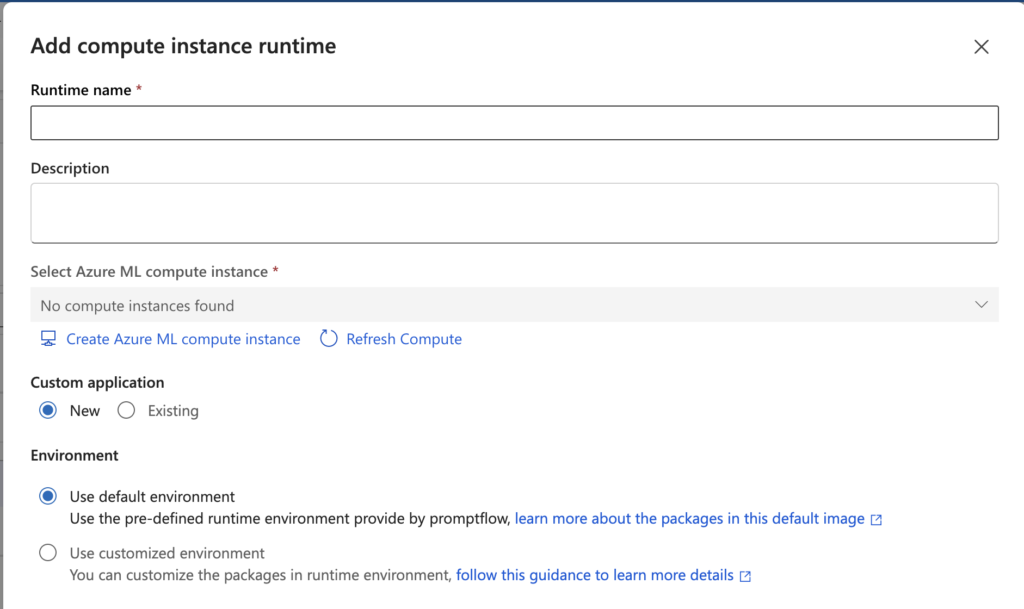Click the Refresh Compute text button

(x=404, y=339)
